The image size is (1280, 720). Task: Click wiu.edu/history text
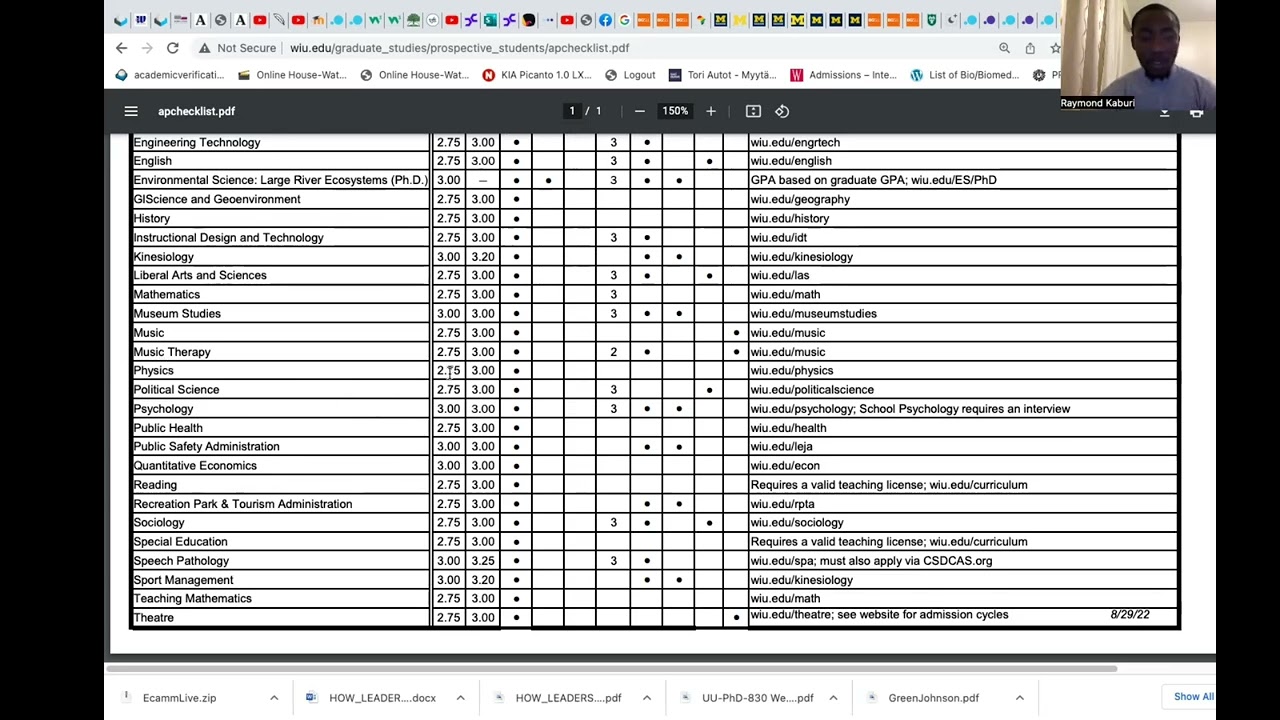790,218
